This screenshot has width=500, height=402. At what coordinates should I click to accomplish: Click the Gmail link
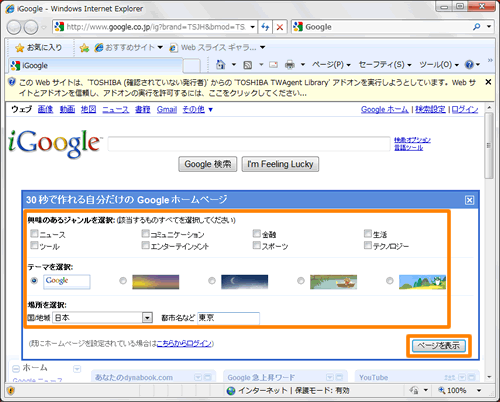click(x=167, y=109)
